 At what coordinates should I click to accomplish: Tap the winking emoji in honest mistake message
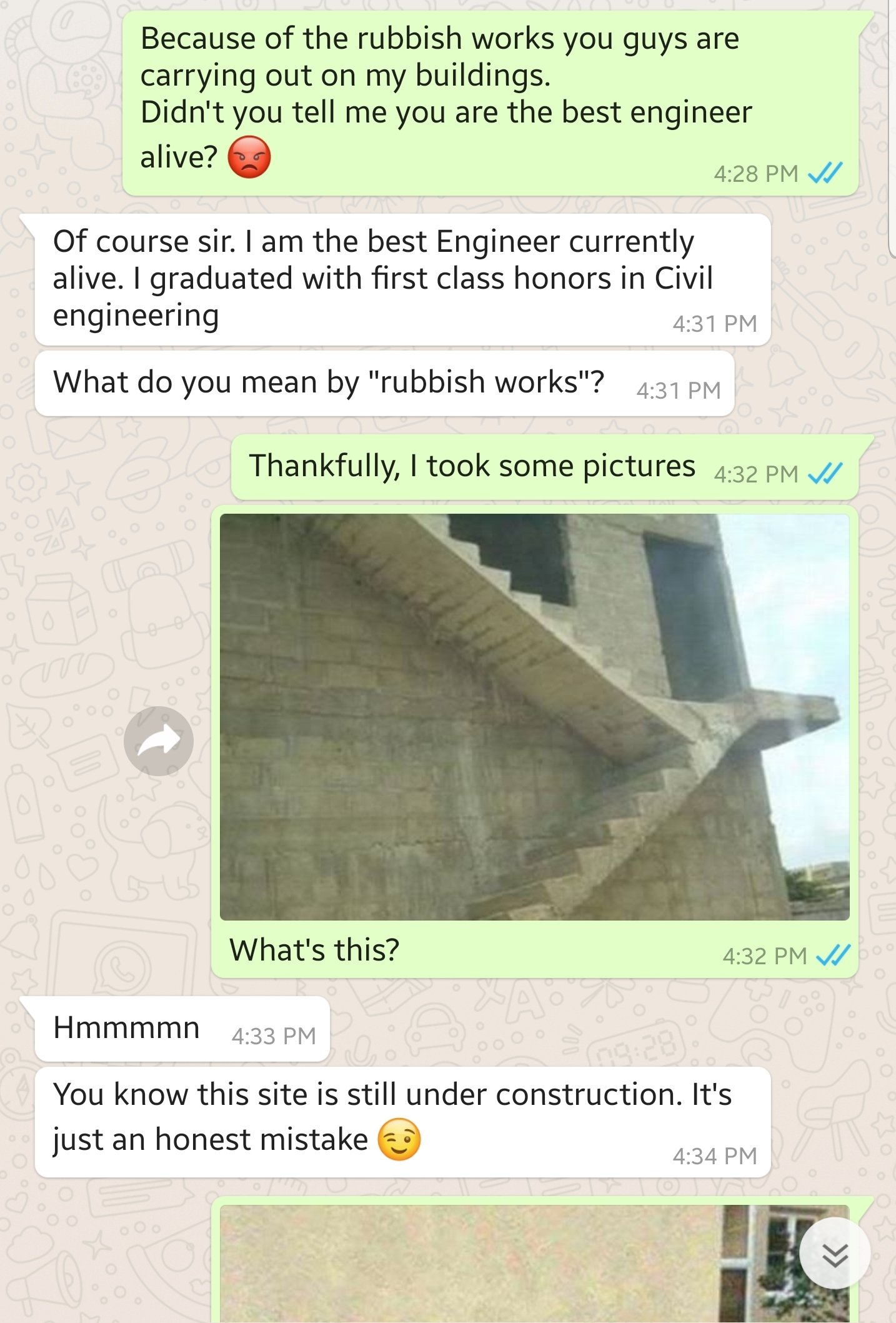(399, 1139)
